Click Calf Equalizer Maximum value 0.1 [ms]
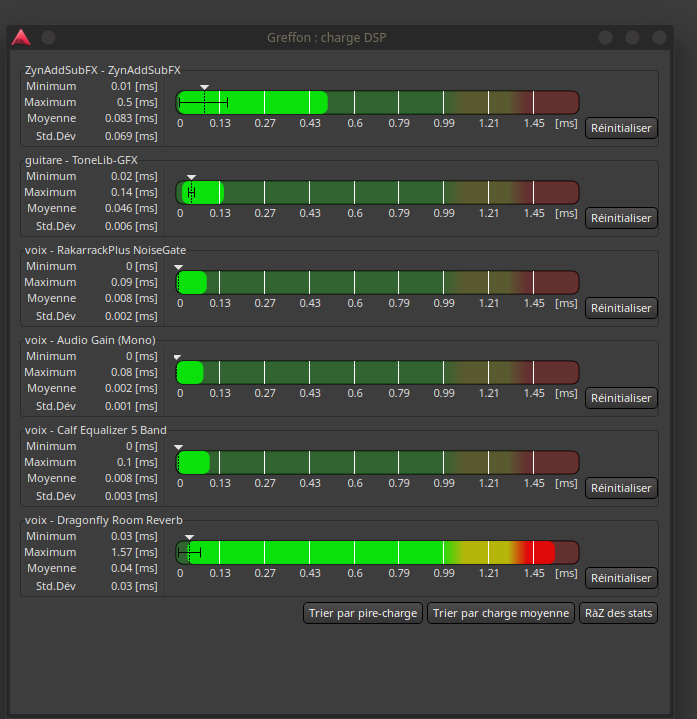The height and width of the screenshot is (719, 697). click(137, 462)
